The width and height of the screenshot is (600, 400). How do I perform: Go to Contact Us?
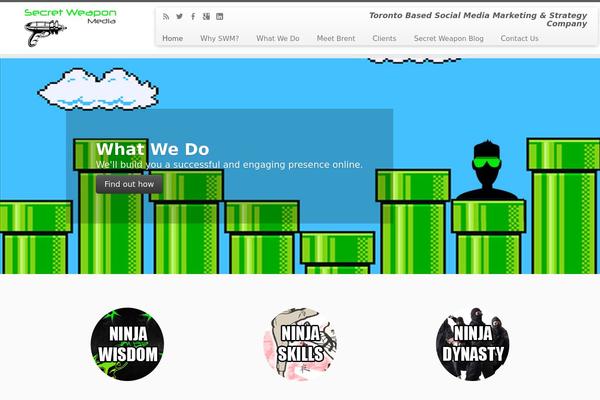pyautogui.click(x=519, y=38)
